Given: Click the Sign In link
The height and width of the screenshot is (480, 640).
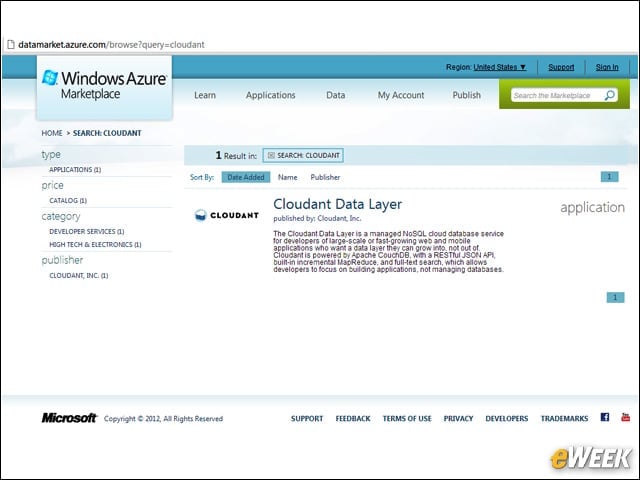Looking at the screenshot, I should point(607,67).
